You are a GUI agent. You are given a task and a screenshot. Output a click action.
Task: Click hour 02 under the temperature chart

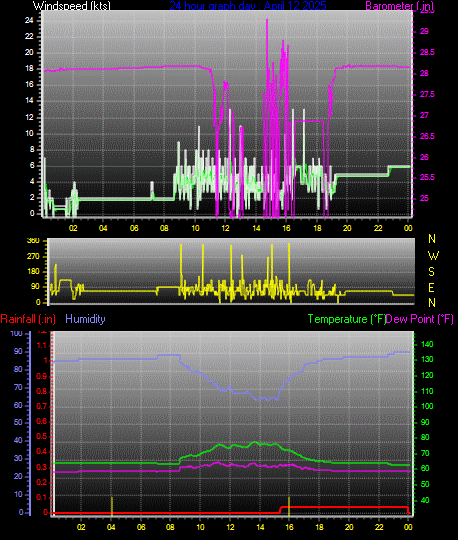pyautogui.click(x=81, y=527)
